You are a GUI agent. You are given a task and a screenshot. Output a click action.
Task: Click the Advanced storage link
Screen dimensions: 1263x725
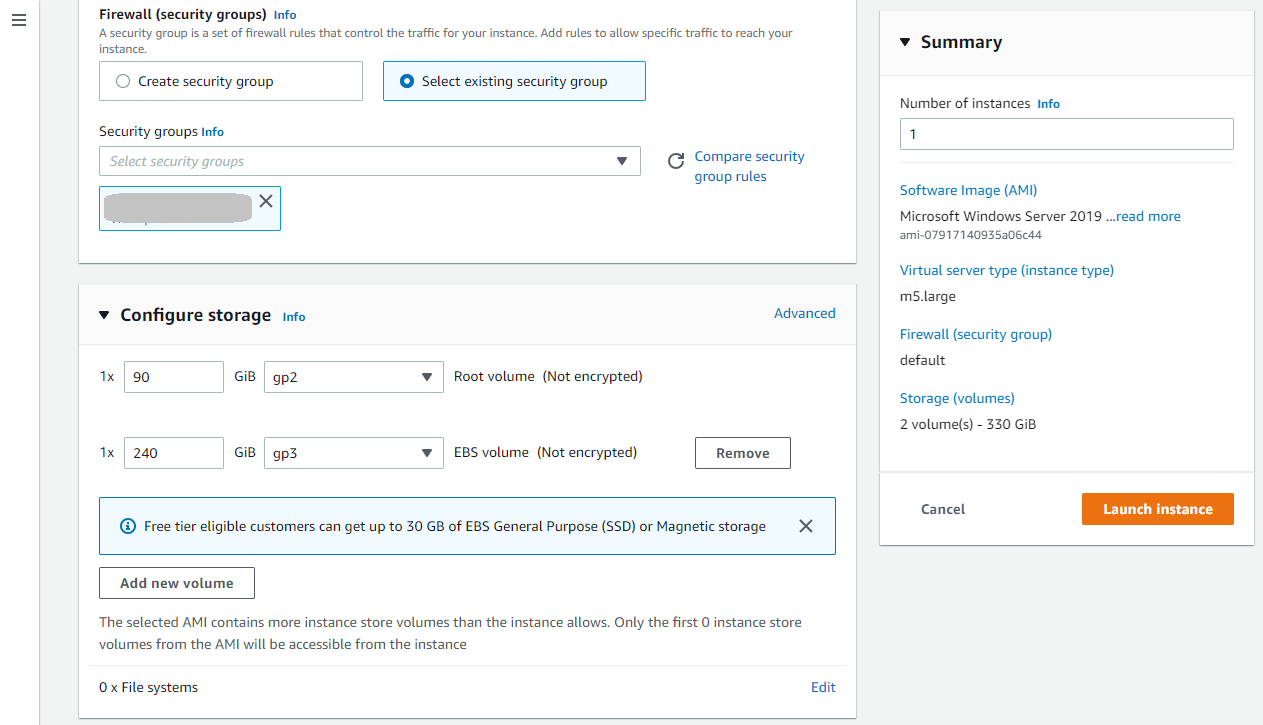point(804,313)
